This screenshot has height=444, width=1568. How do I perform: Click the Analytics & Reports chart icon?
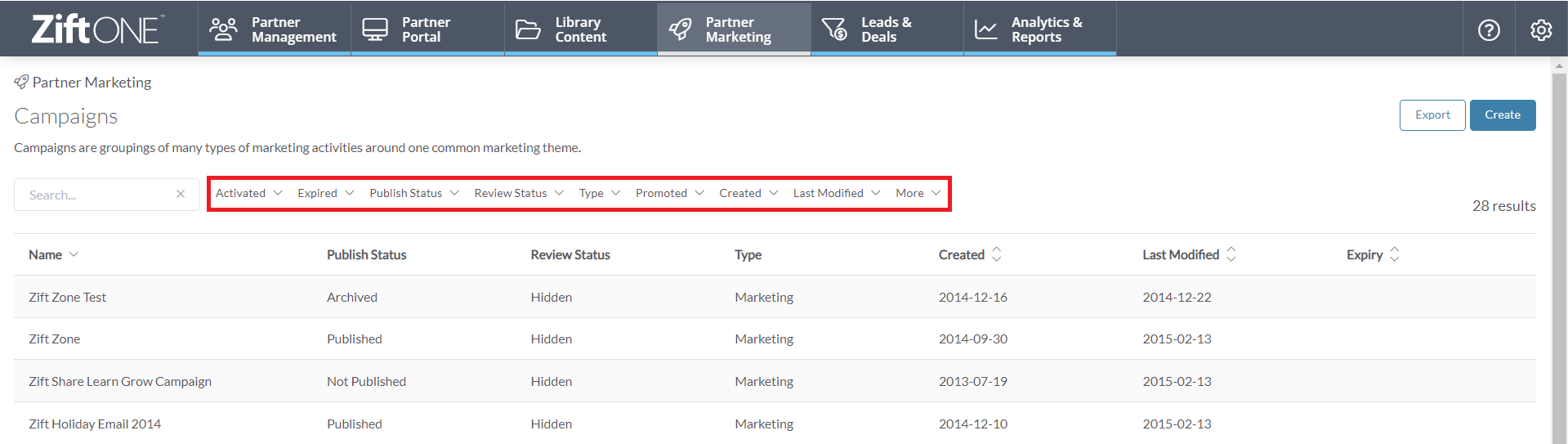click(x=986, y=29)
